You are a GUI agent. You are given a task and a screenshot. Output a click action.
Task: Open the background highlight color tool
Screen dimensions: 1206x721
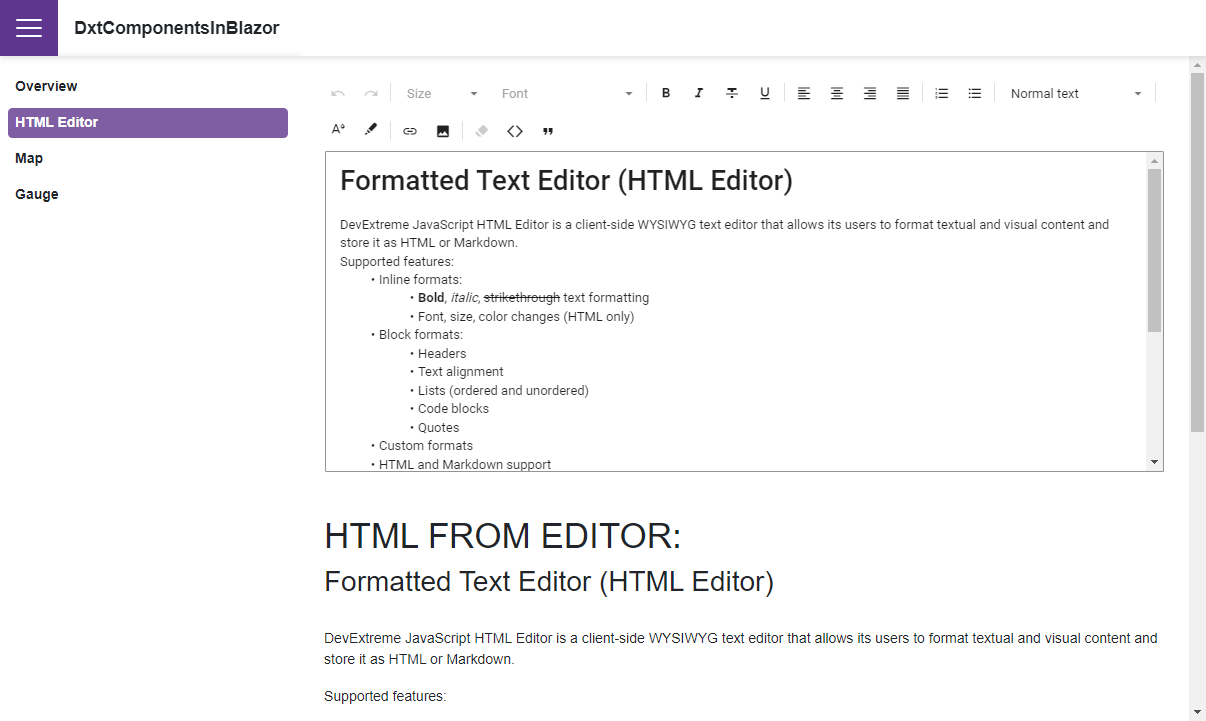pyautogui.click(x=371, y=130)
